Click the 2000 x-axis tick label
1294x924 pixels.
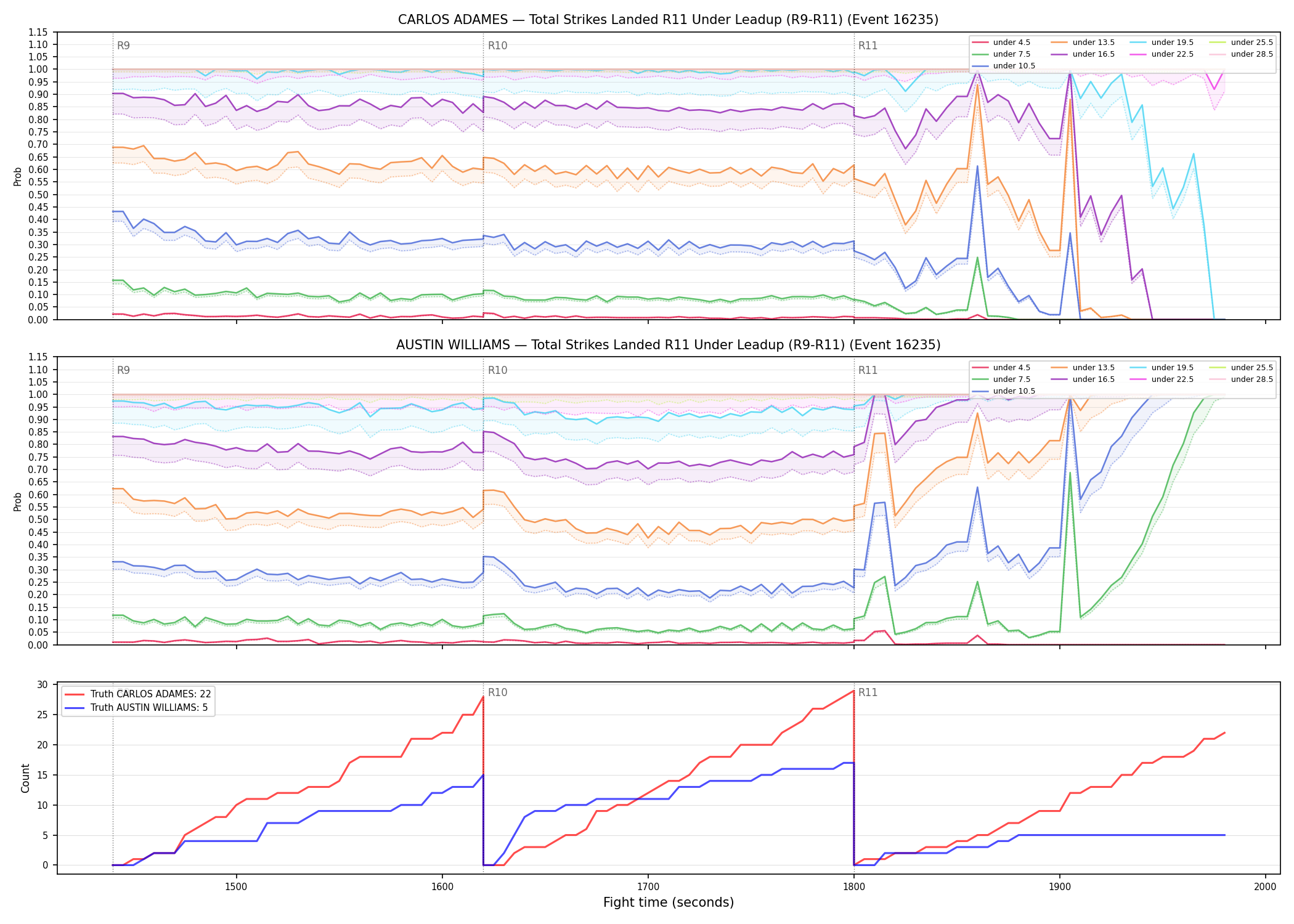(x=1265, y=886)
